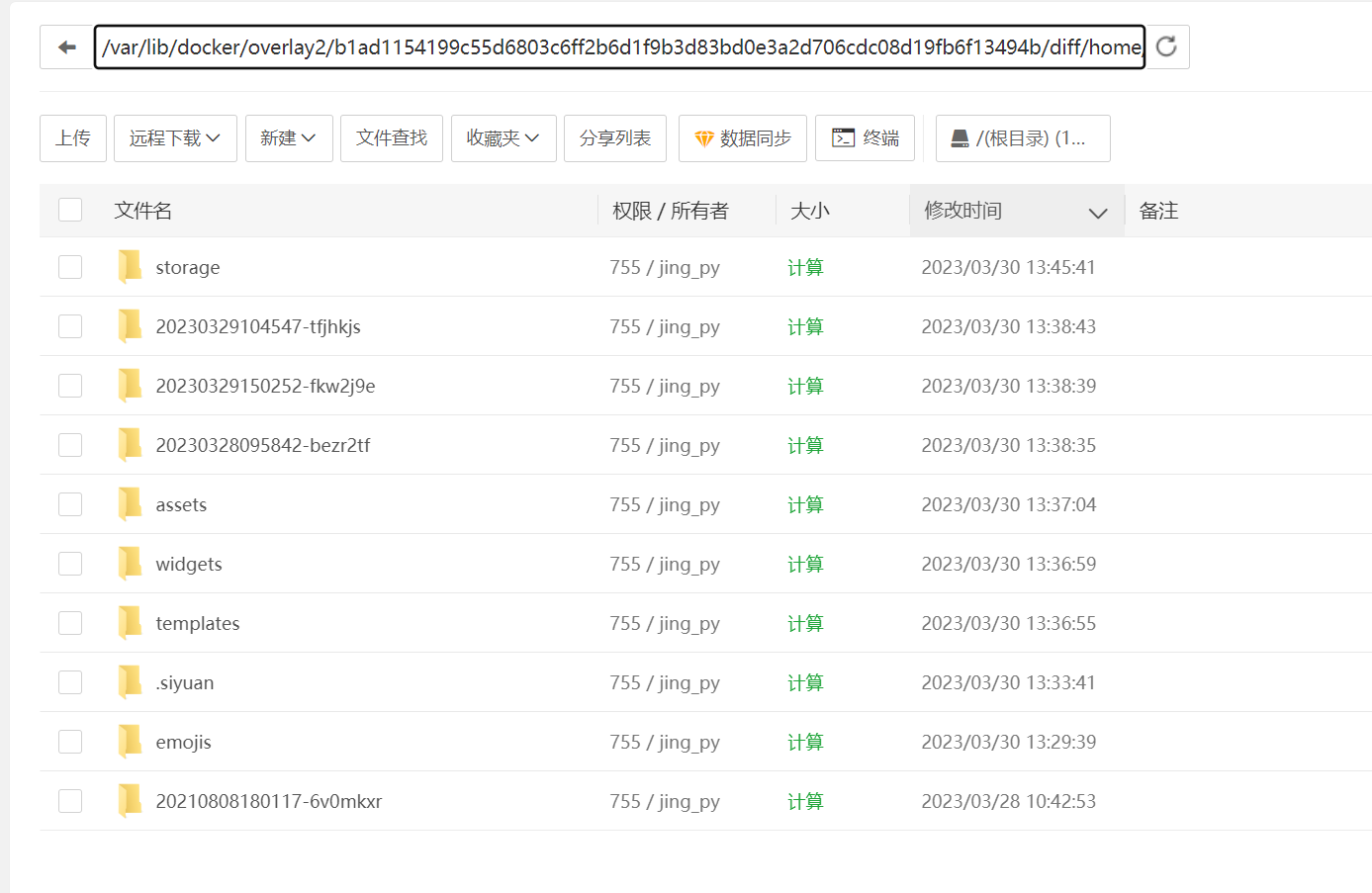Open the 分享列表 share list

pyautogui.click(x=615, y=138)
